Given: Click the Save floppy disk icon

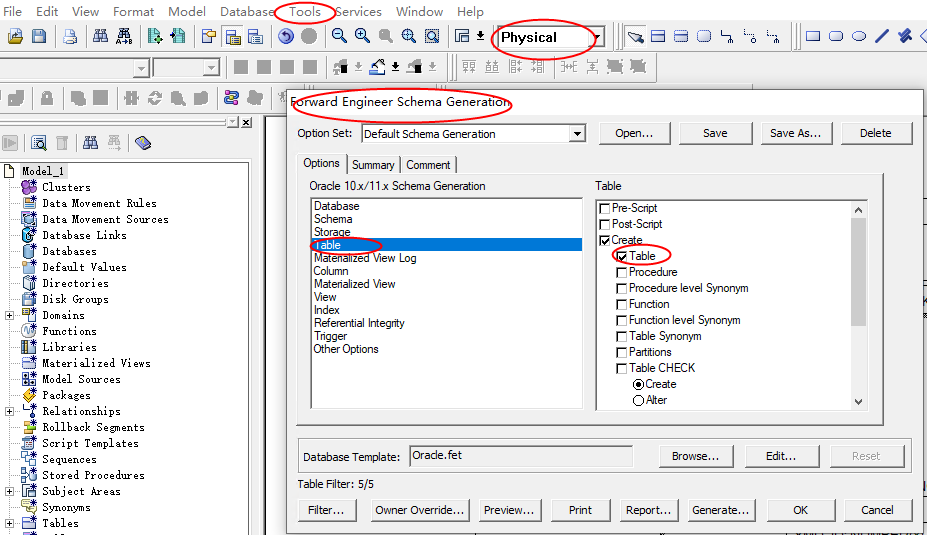Looking at the screenshot, I should click(39, 37).
